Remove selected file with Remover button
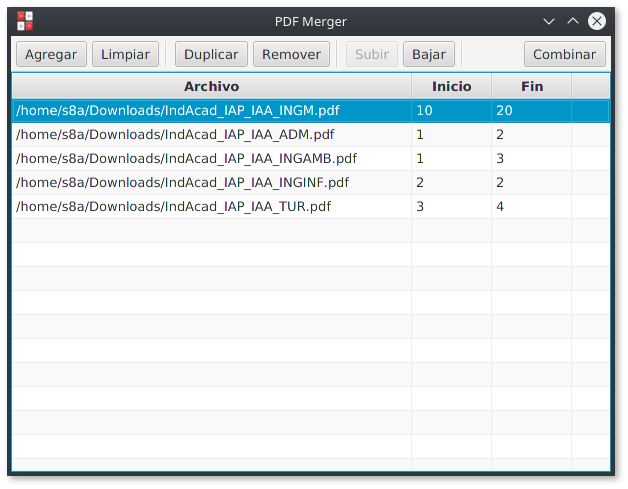This screenshot has height=489, width=628. pyautogui.click(x=291, y=55)
